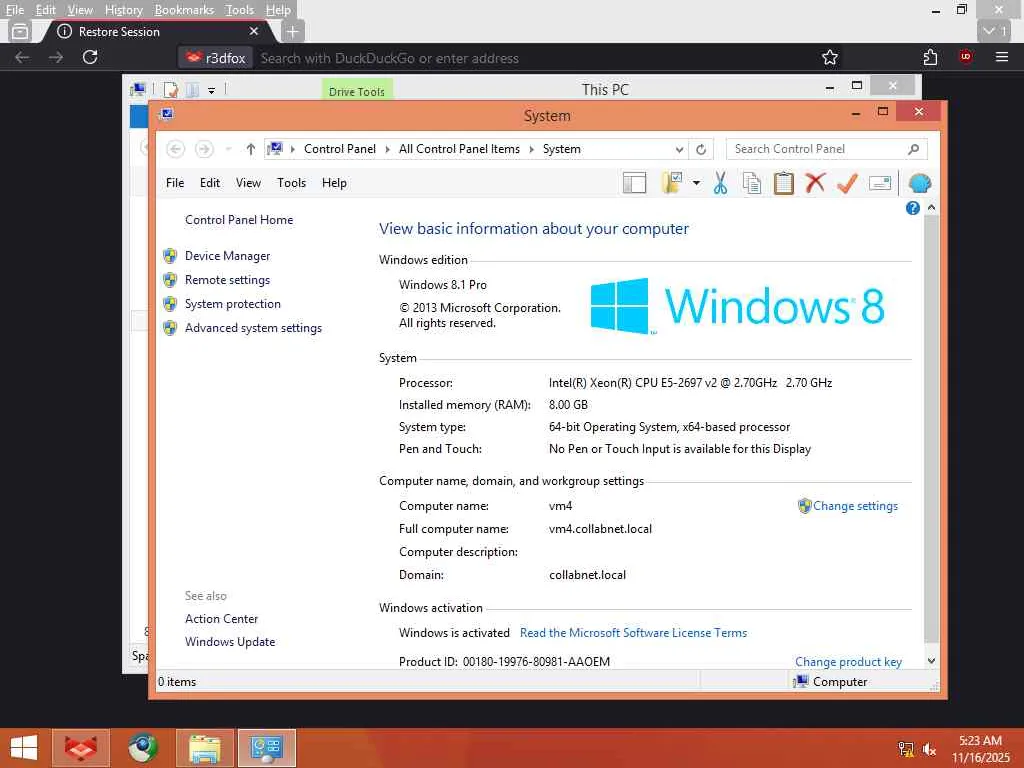Click the Properties icon in This PC quick access toolbar
The height and width of the screenshot is (768, 1024).
[x=170, y=89]
